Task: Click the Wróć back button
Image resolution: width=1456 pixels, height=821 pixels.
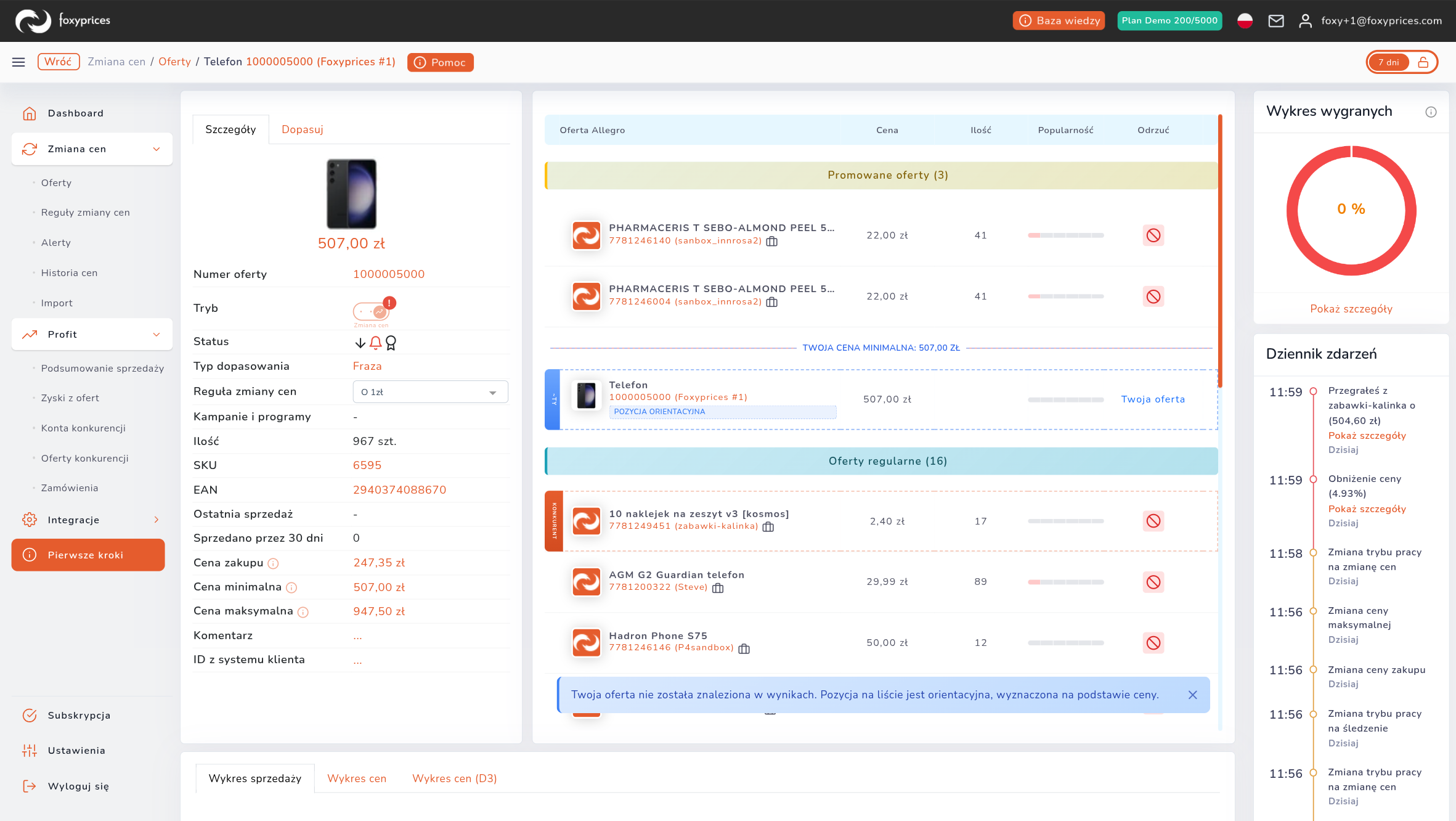Action: coord(59,62)
